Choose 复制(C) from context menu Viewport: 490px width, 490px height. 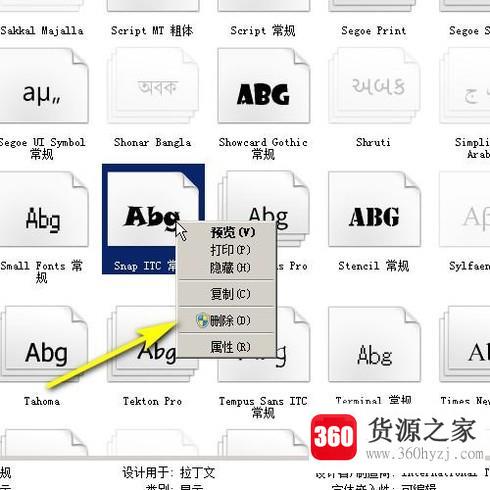(x=227, y=294)
